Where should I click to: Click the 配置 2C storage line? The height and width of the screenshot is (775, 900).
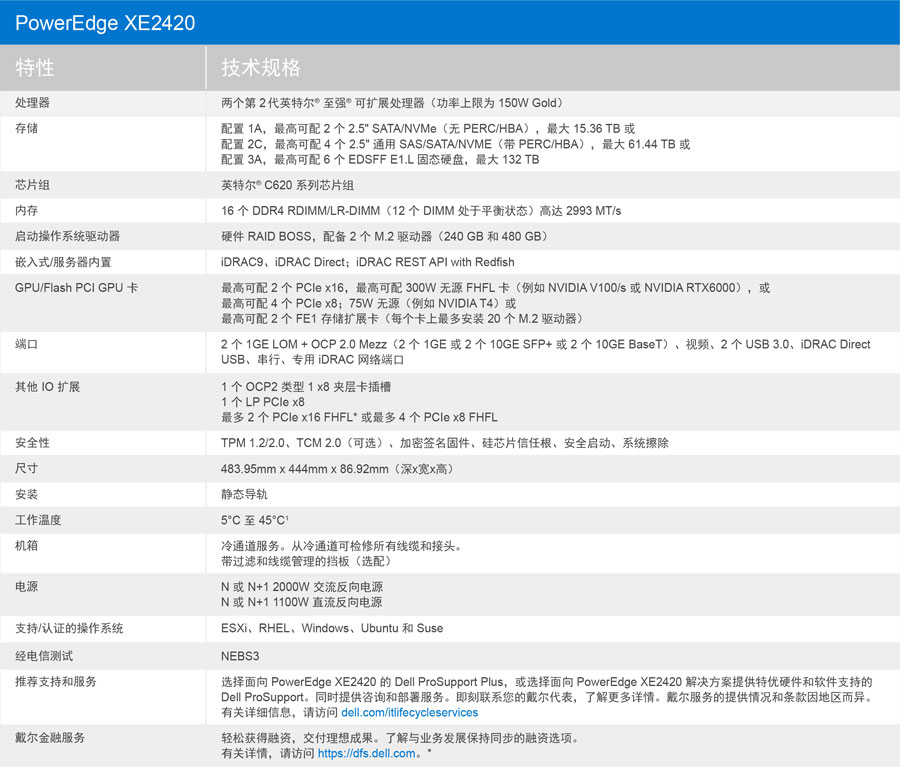pyautogui.click(x=456, y=144)
